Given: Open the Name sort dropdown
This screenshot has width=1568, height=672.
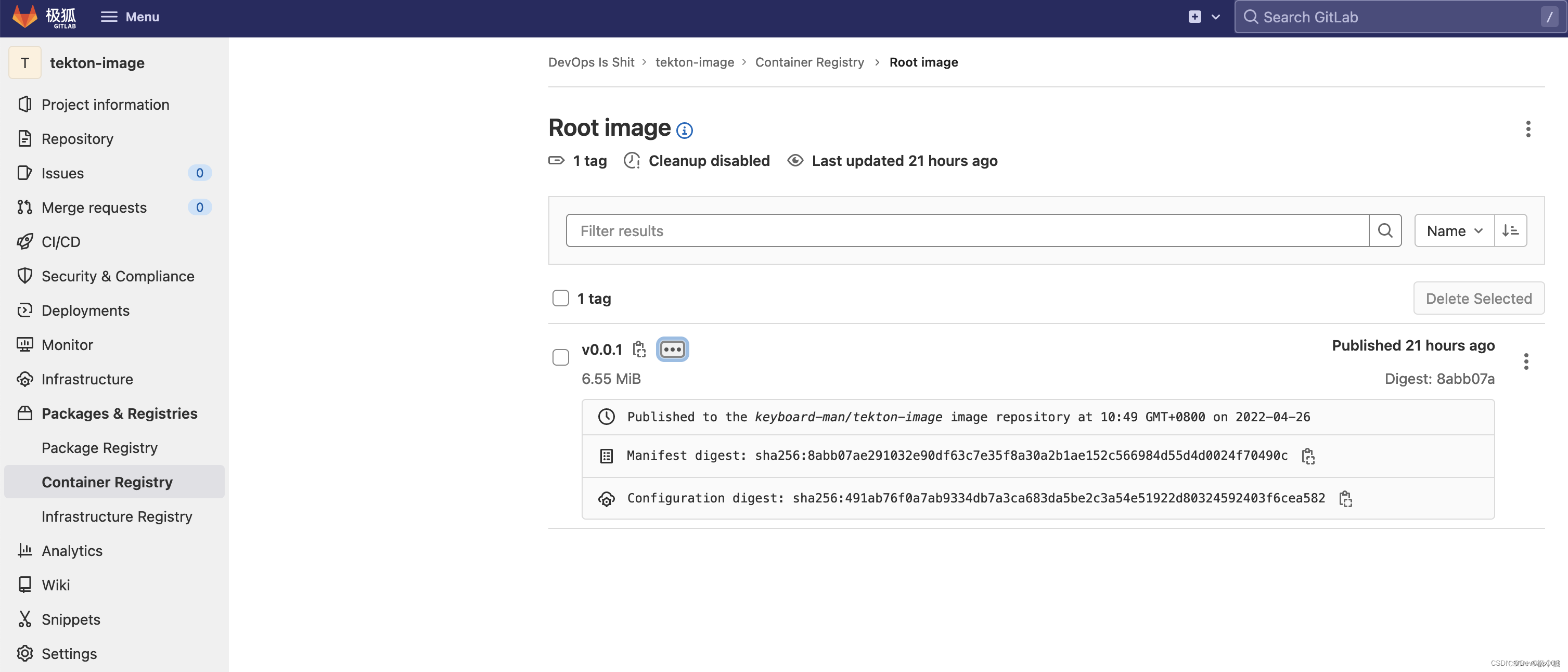Looking at the screenshot, I should click(1454, 230).
